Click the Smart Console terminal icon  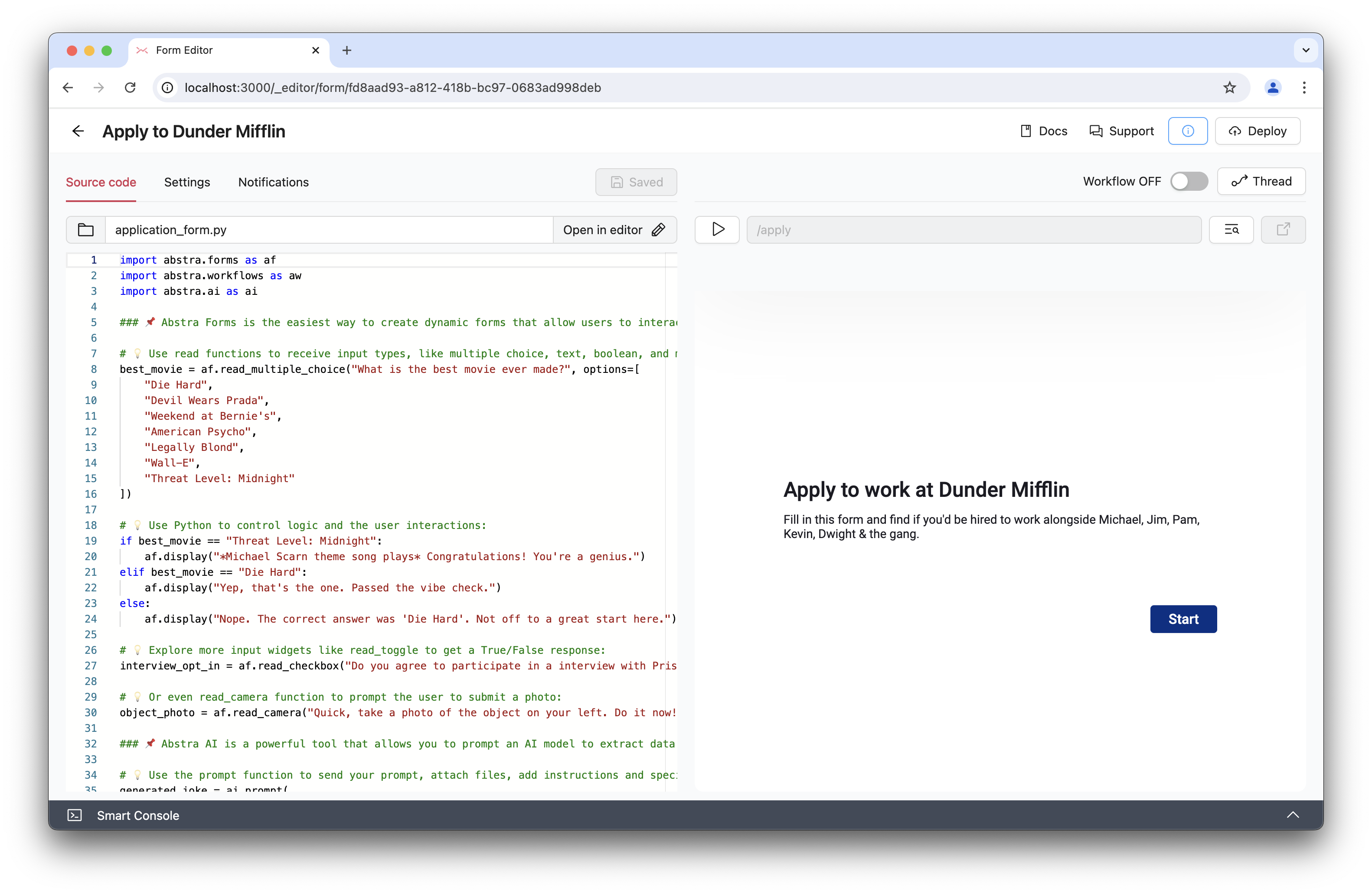(75, 815)
